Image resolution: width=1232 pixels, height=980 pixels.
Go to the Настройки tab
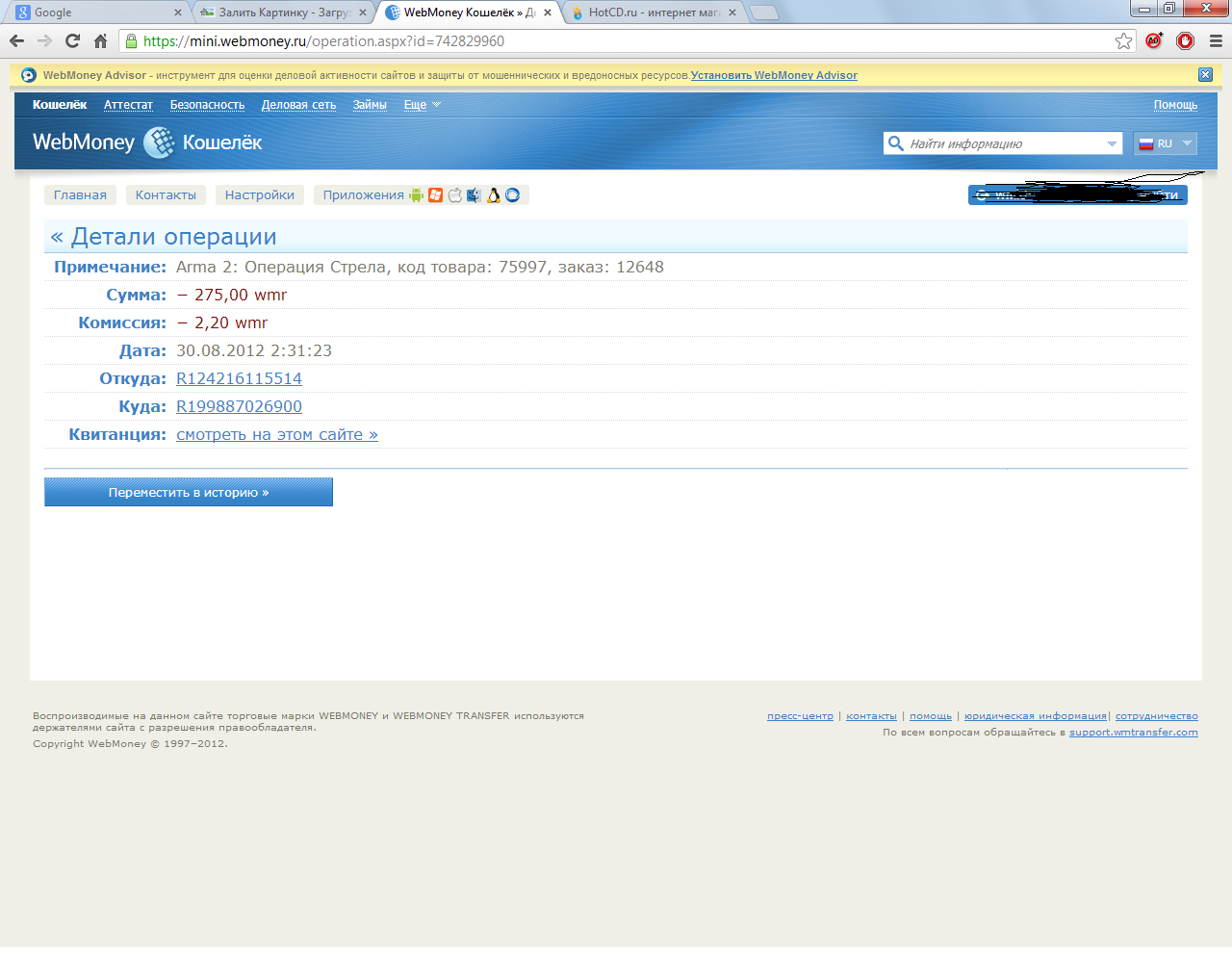(x=260, y=195)
